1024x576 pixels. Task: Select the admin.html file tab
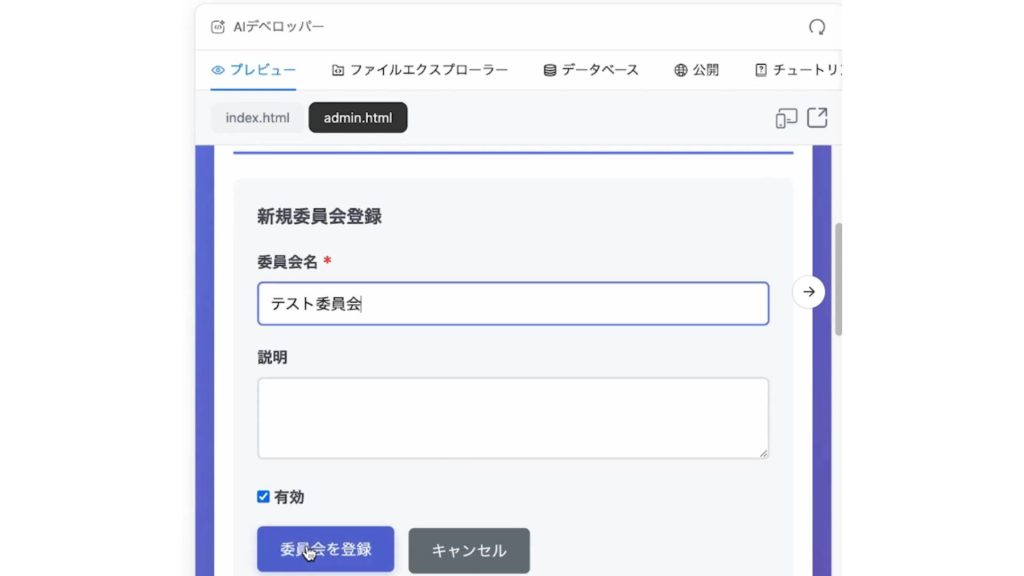(x=358, y=118)
